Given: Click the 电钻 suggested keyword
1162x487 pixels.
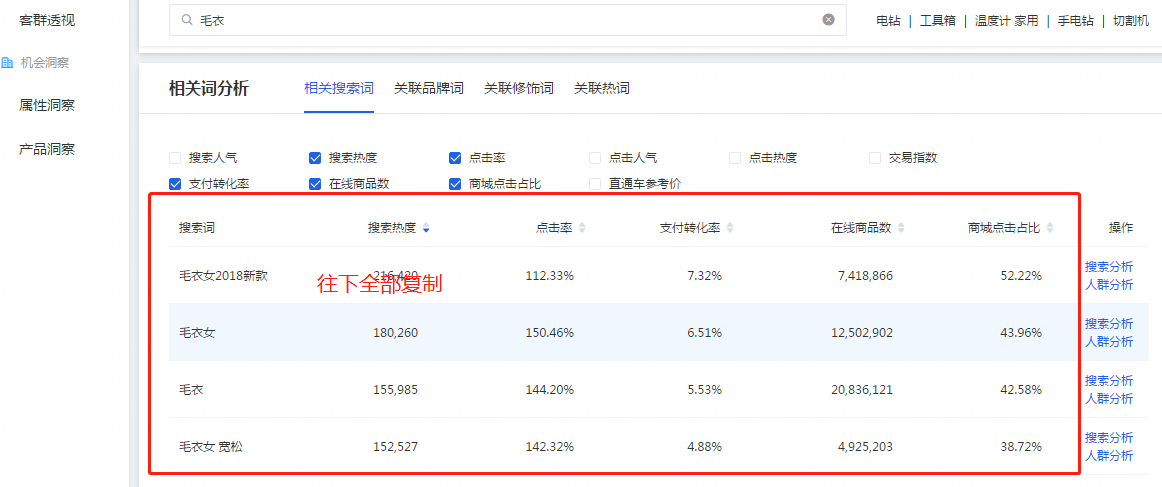Looking at the screenshot, I should coord(888,21).
